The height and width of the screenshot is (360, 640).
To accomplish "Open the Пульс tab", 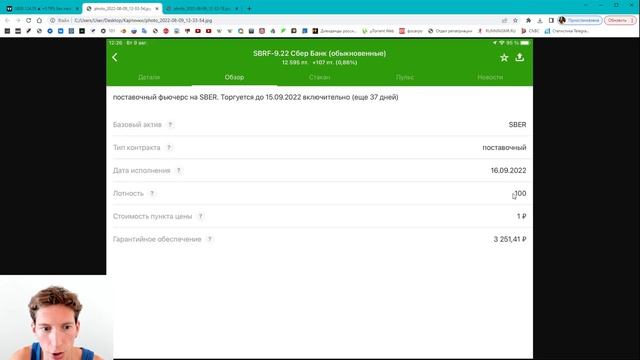I will [405, 77].
